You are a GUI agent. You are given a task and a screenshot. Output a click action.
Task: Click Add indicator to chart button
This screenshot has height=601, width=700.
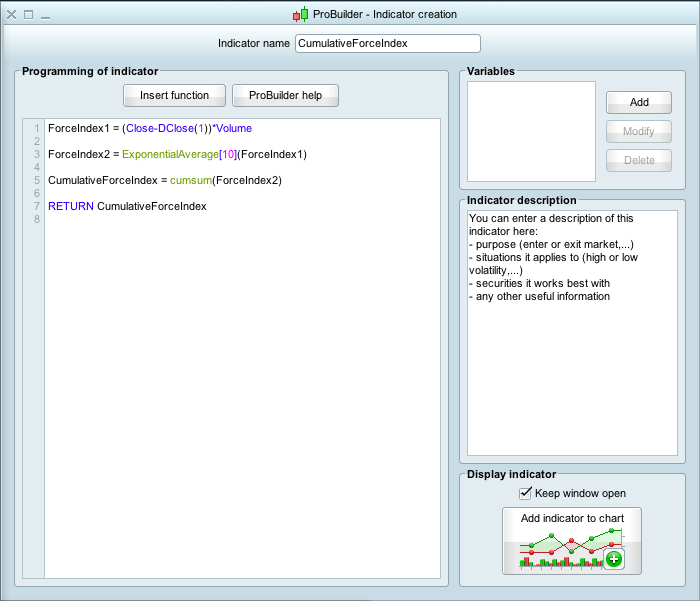[572, 541]
